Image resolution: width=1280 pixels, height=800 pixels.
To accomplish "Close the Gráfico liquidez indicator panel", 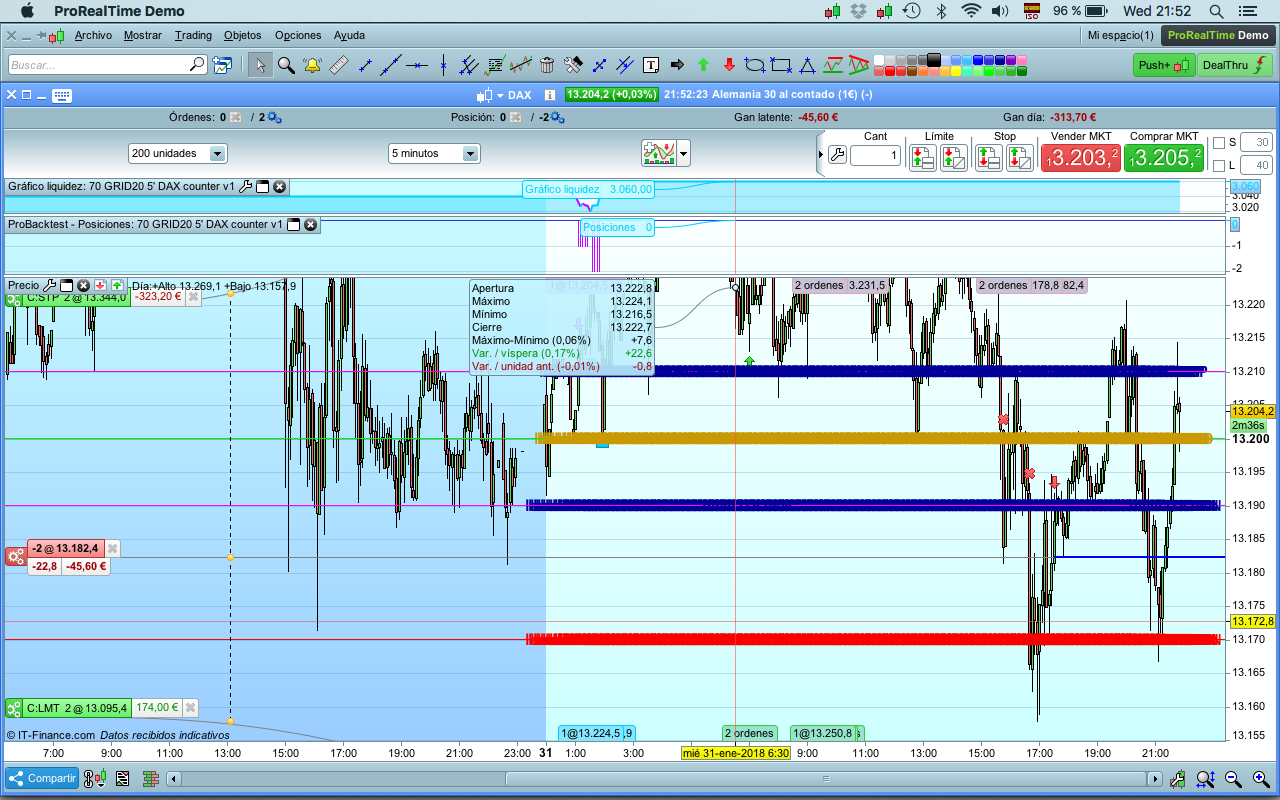I will click(280, 186).
